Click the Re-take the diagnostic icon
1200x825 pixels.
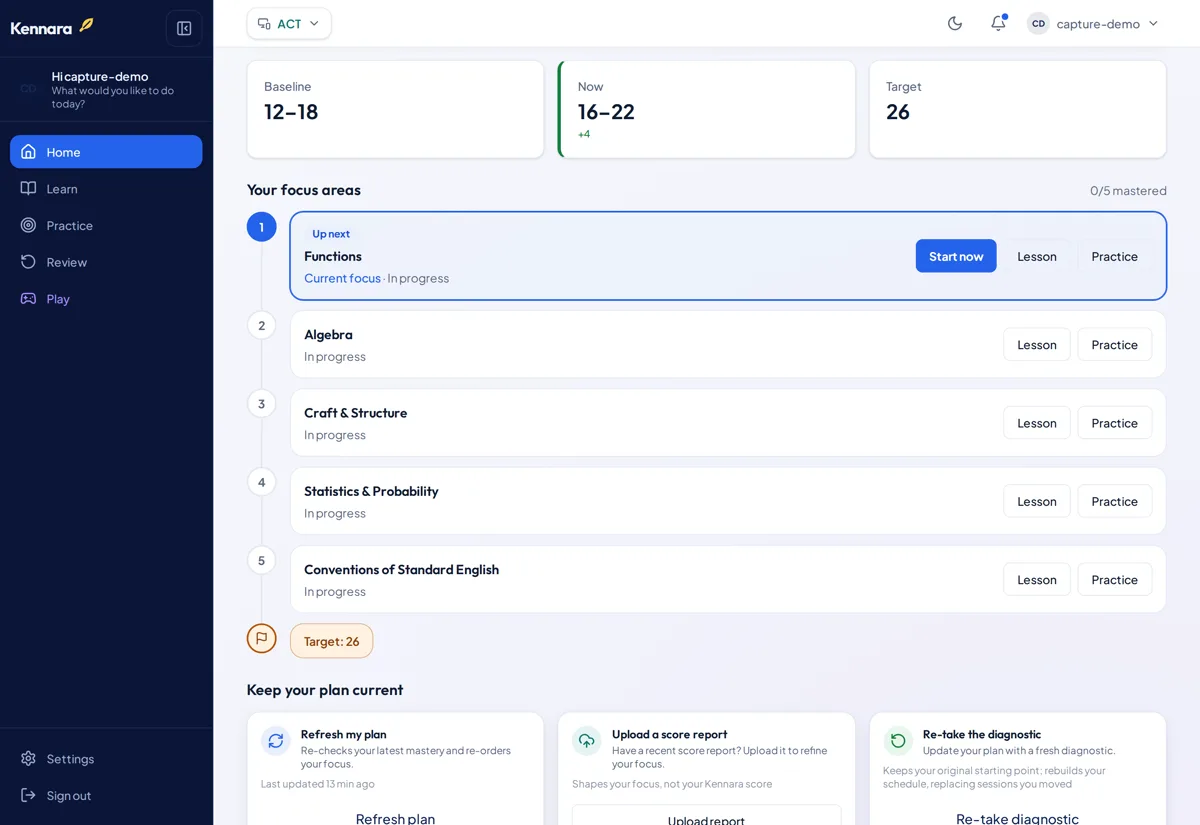click(x=898, y=741)
